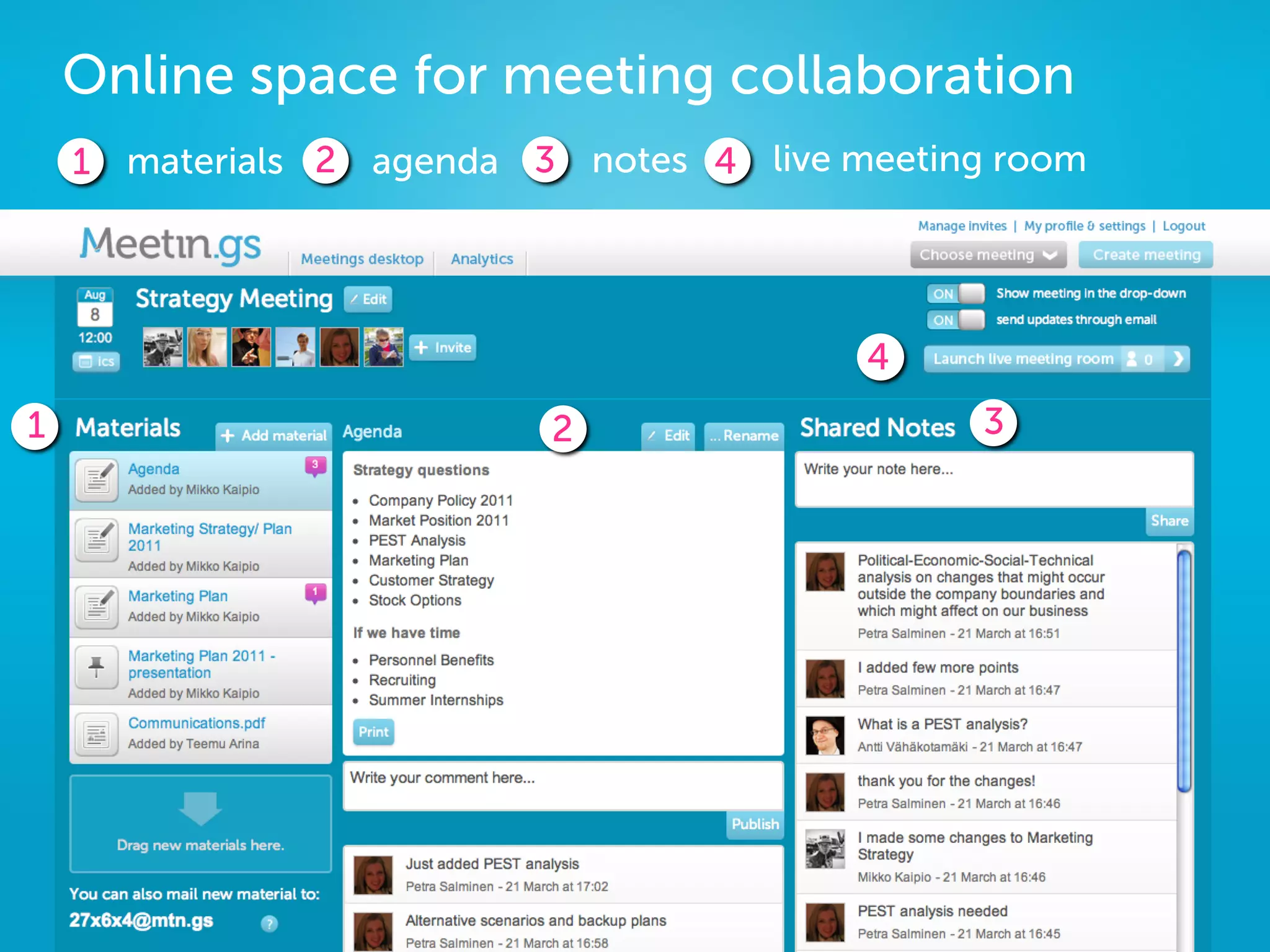Open the Meetings desktop tab
Screen dimensions: 1270x952
(x=362, y=259)
